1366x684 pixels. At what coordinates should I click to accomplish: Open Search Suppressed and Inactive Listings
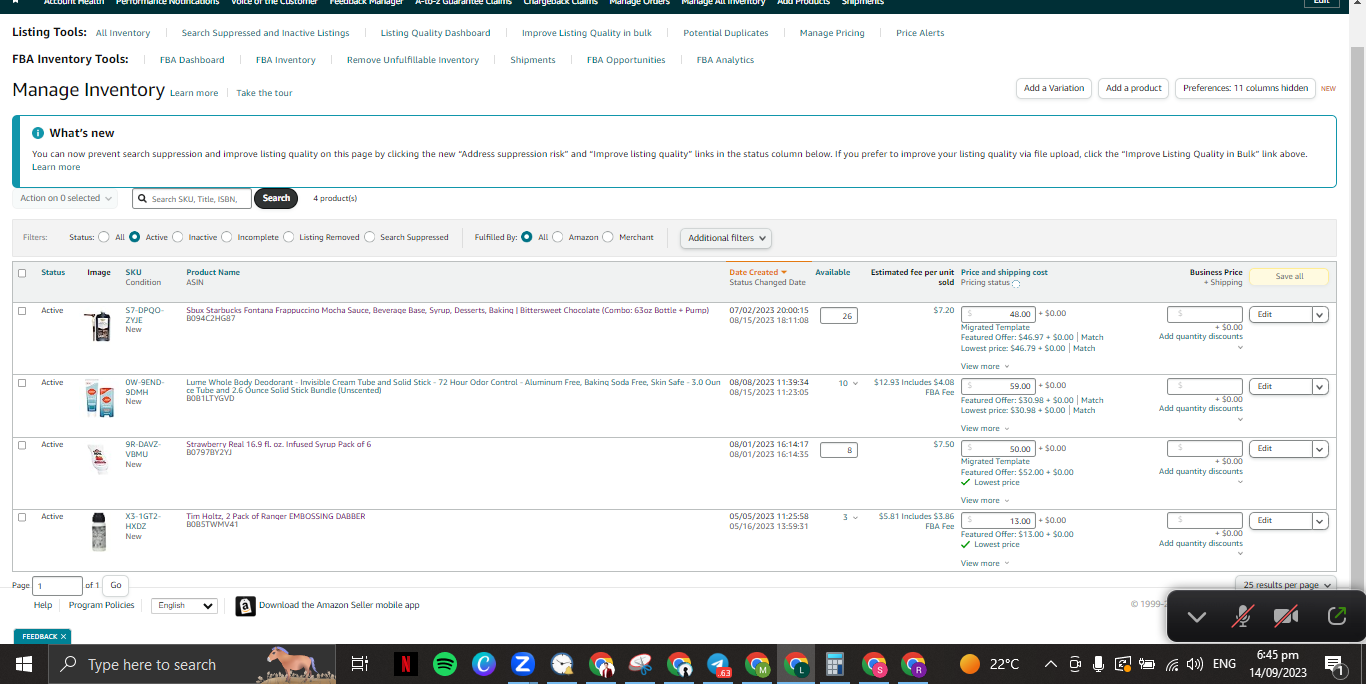click(x=265, y=33)
